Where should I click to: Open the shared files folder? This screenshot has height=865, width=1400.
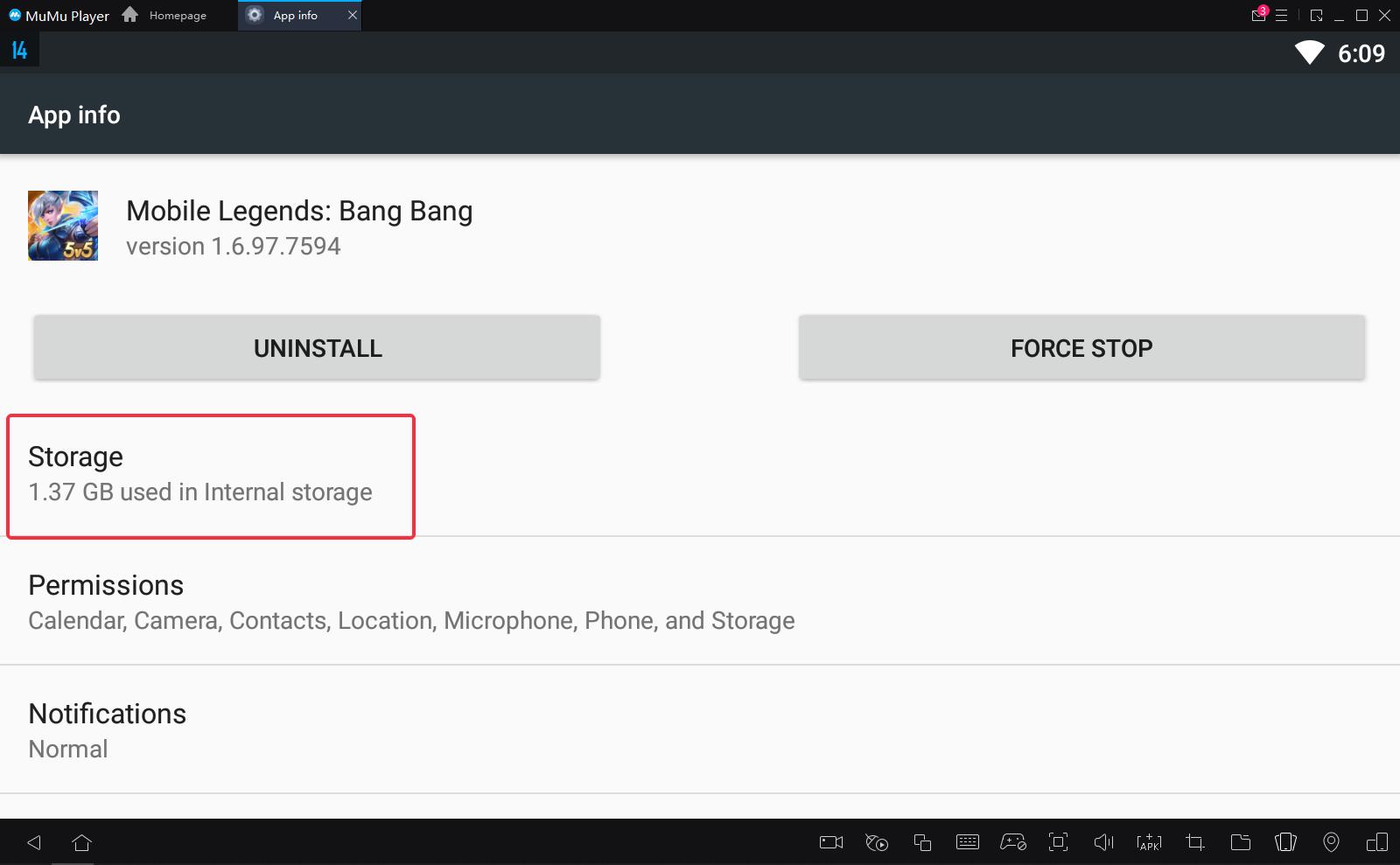coord(1241,842)
